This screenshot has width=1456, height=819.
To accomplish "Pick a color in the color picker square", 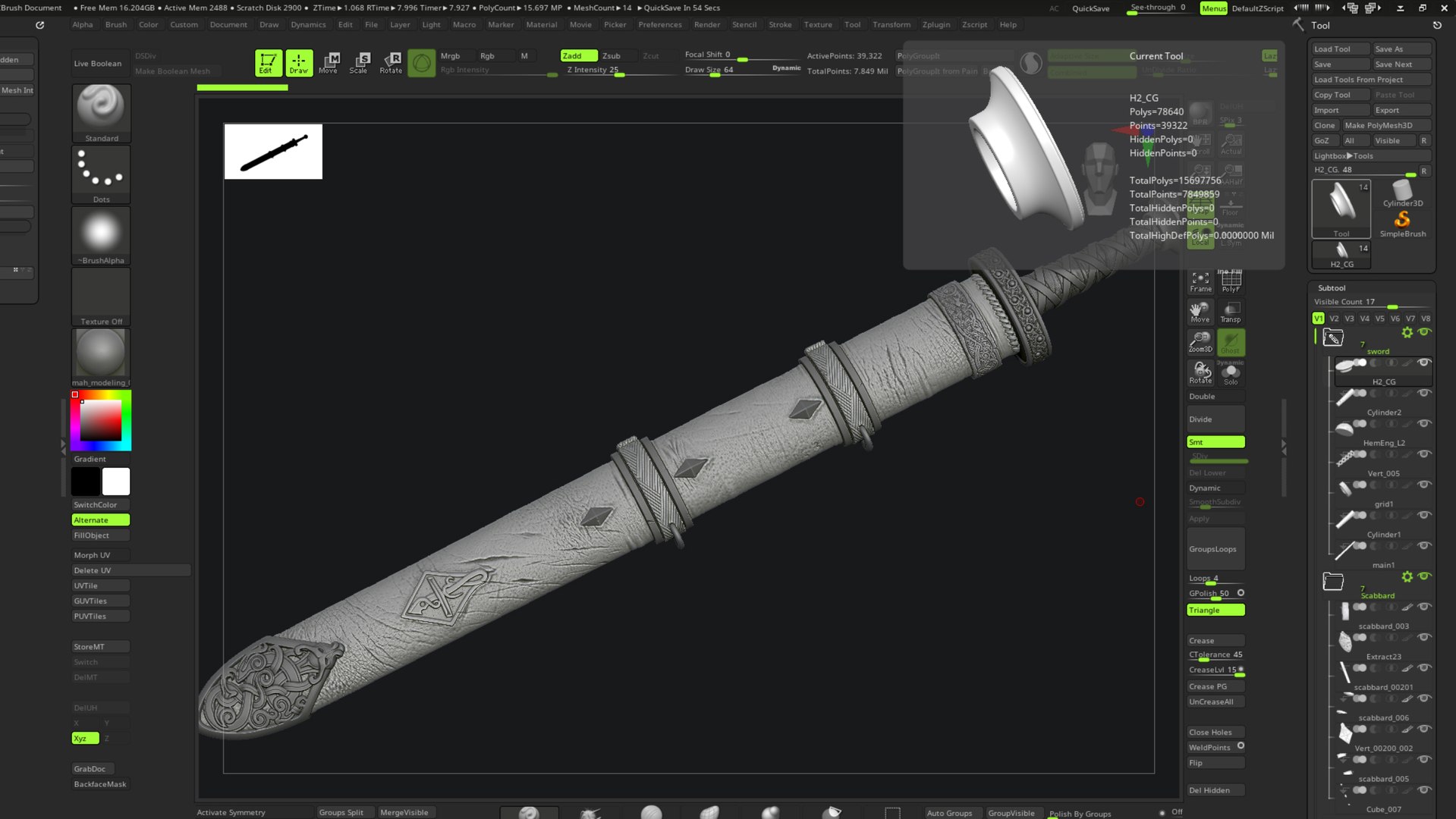I will [101, 420].
